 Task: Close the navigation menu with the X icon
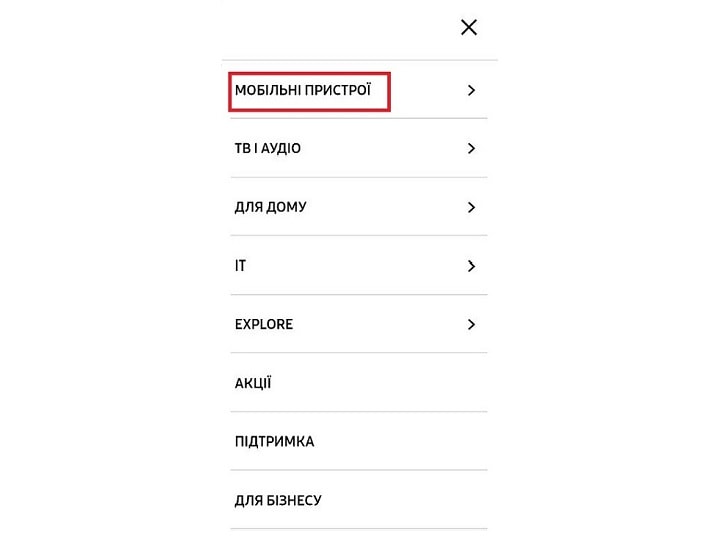click(x=469, y=27)
